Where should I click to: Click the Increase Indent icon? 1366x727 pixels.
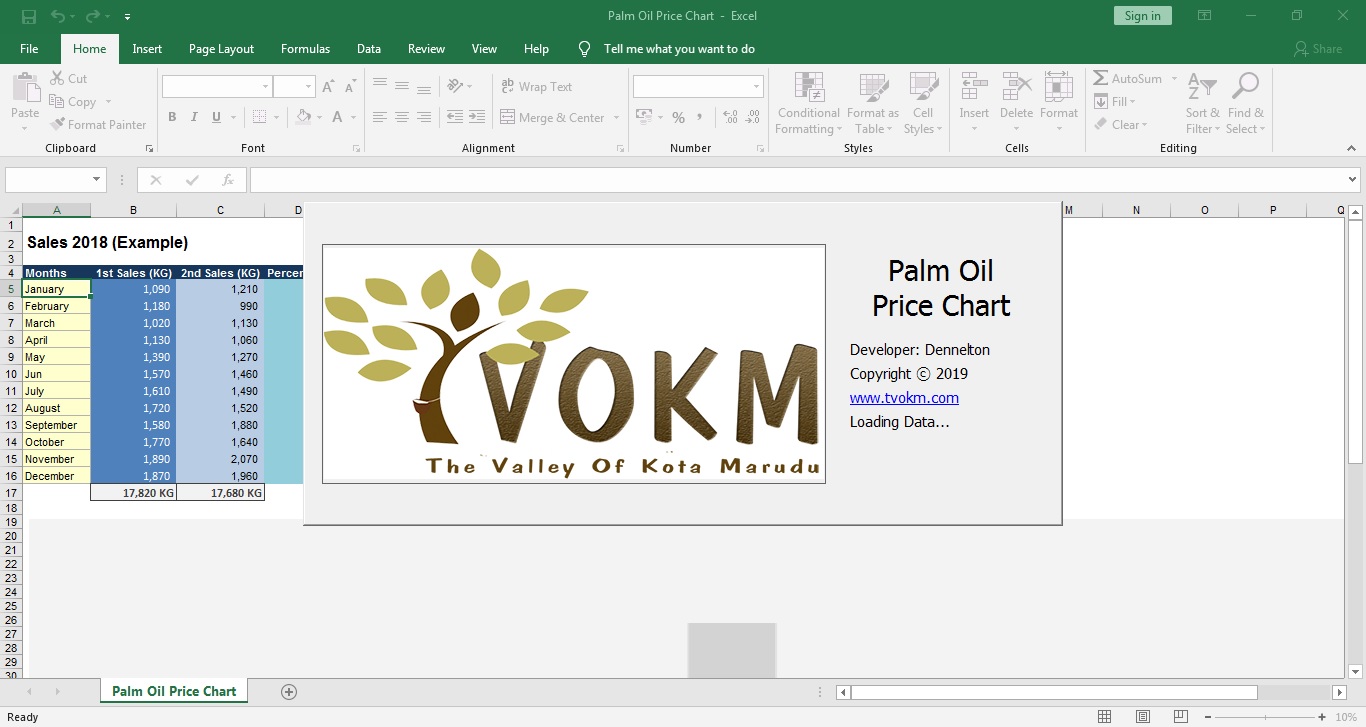click(x=478, y=117)
